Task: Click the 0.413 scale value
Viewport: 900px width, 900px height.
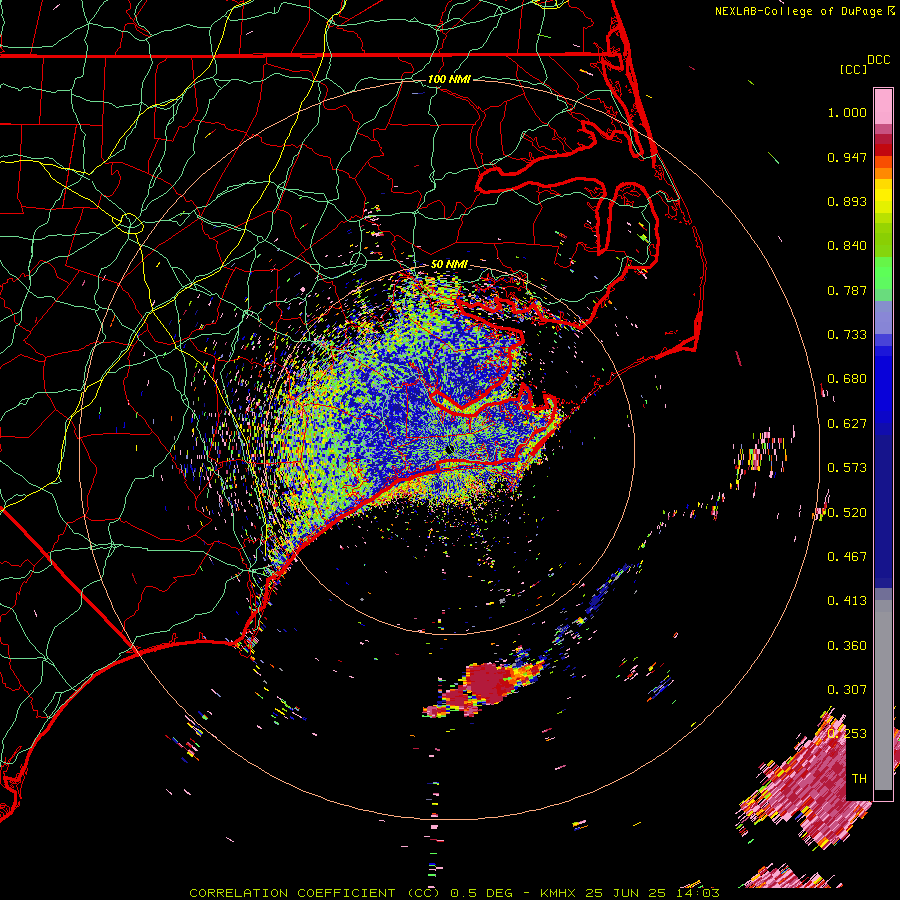Action: pyautogui.click(x=847, y=601)
